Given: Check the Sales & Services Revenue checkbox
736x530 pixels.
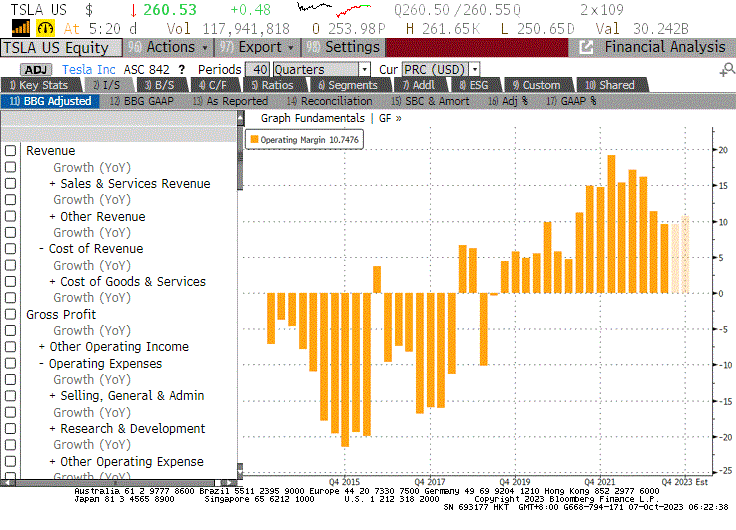Looking at the screenshot, I should pos(10,184).
